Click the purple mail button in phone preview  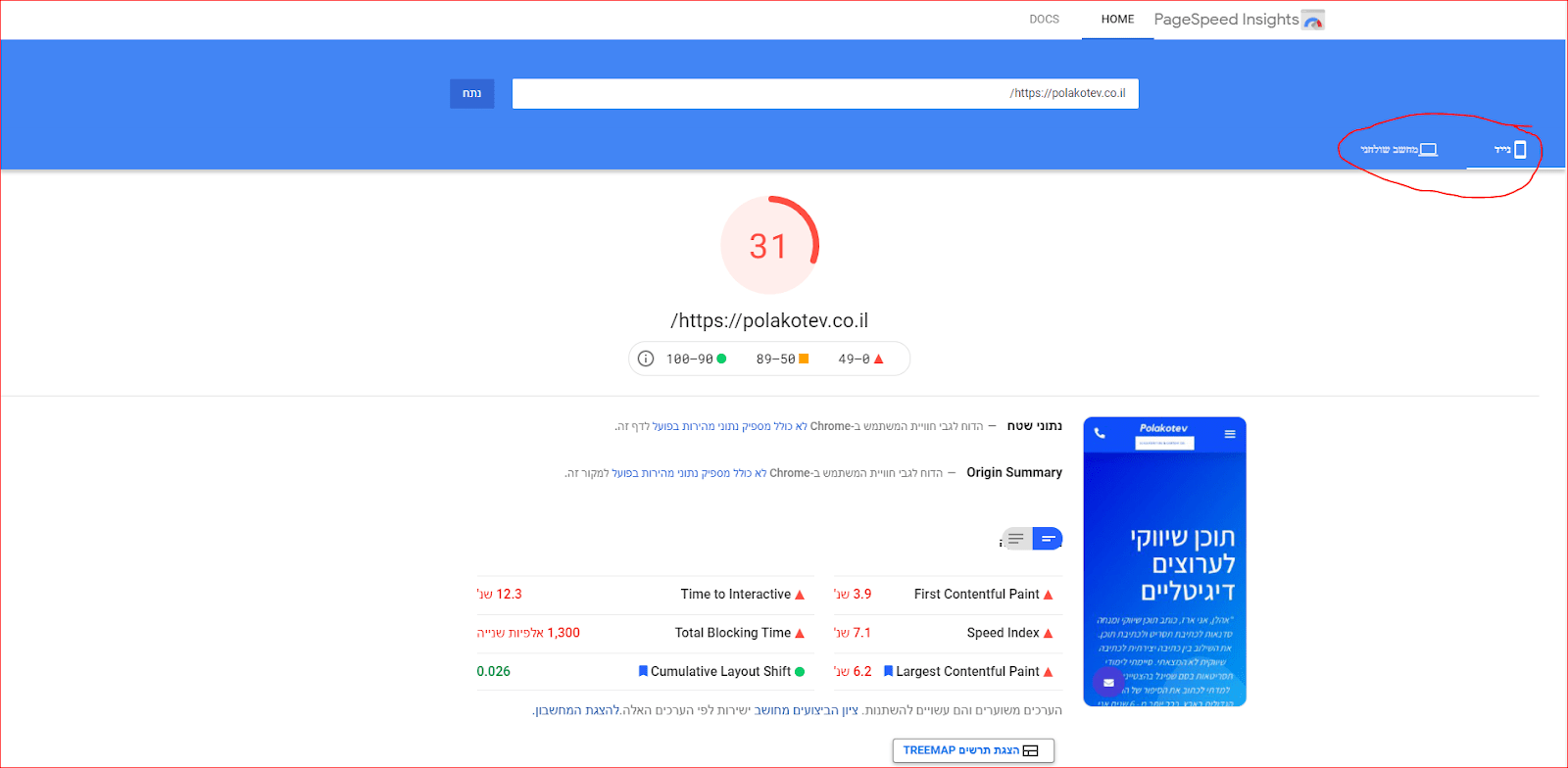pyautogui.click(x=1108, y=683)
